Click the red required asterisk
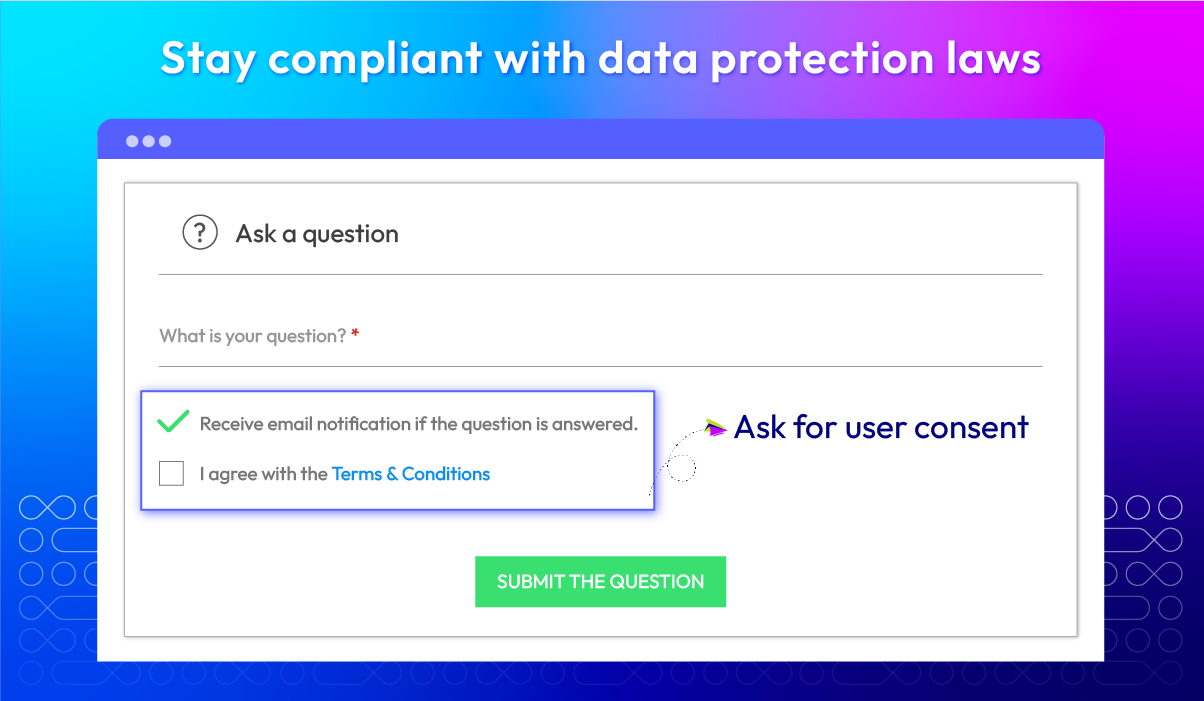Image resolution: width=1204 pixels, height=701 pixels. [355, 334]
